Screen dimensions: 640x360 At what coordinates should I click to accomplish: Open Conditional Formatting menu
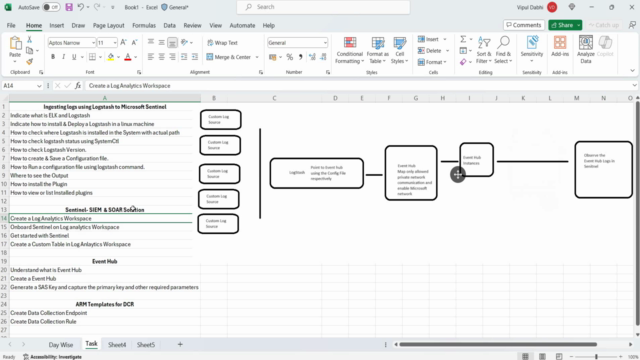pos(349,50)
